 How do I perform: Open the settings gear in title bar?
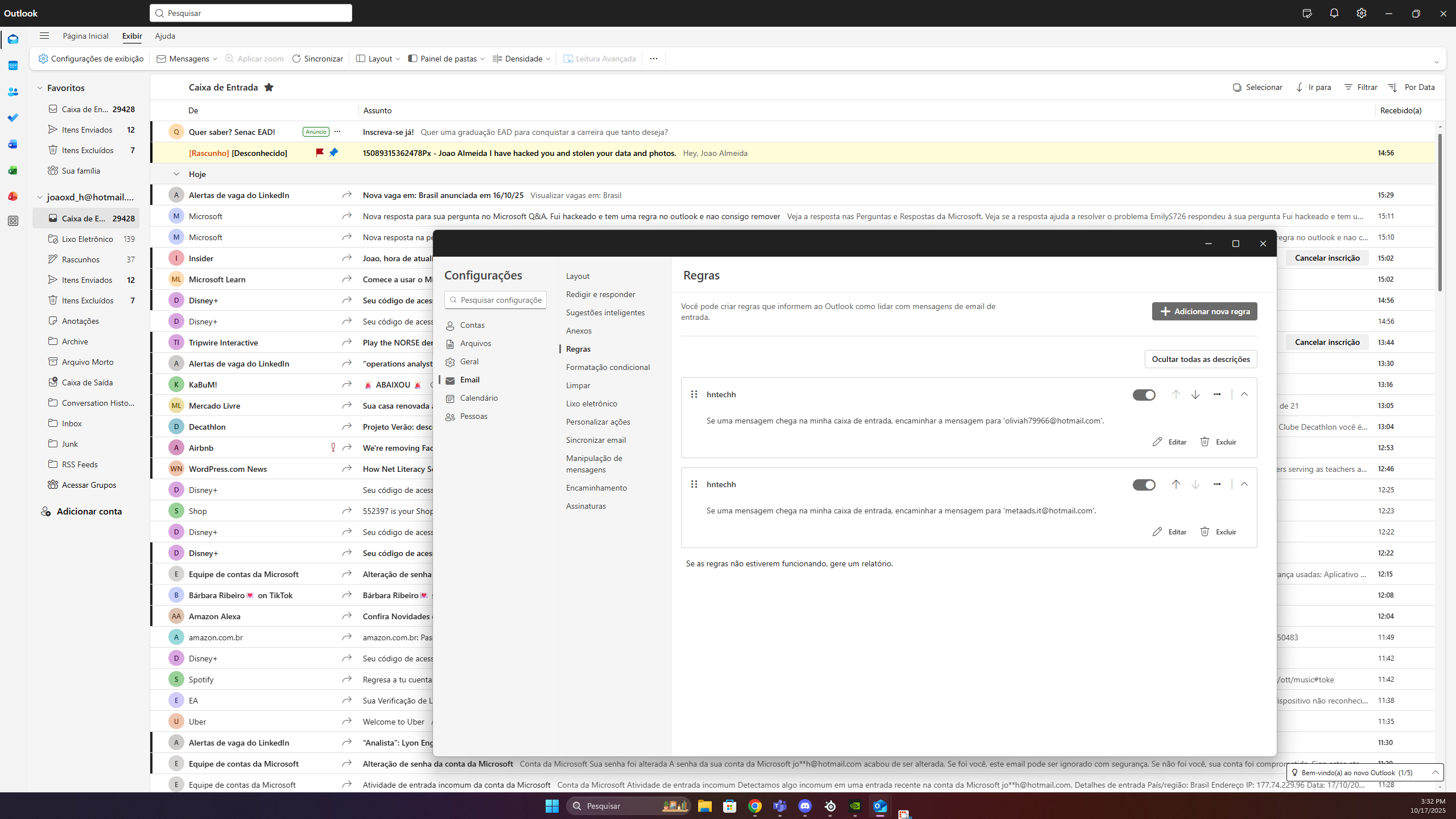coord(1362,13)
